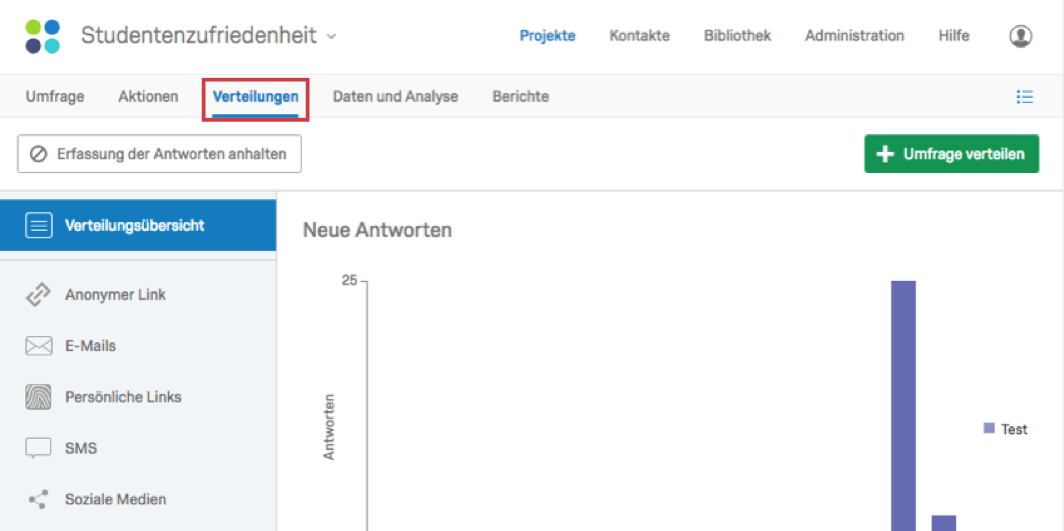Open the Hilfe menu
The height and width of the screenshot is (531, 1064).
click(x=953, y=36)
